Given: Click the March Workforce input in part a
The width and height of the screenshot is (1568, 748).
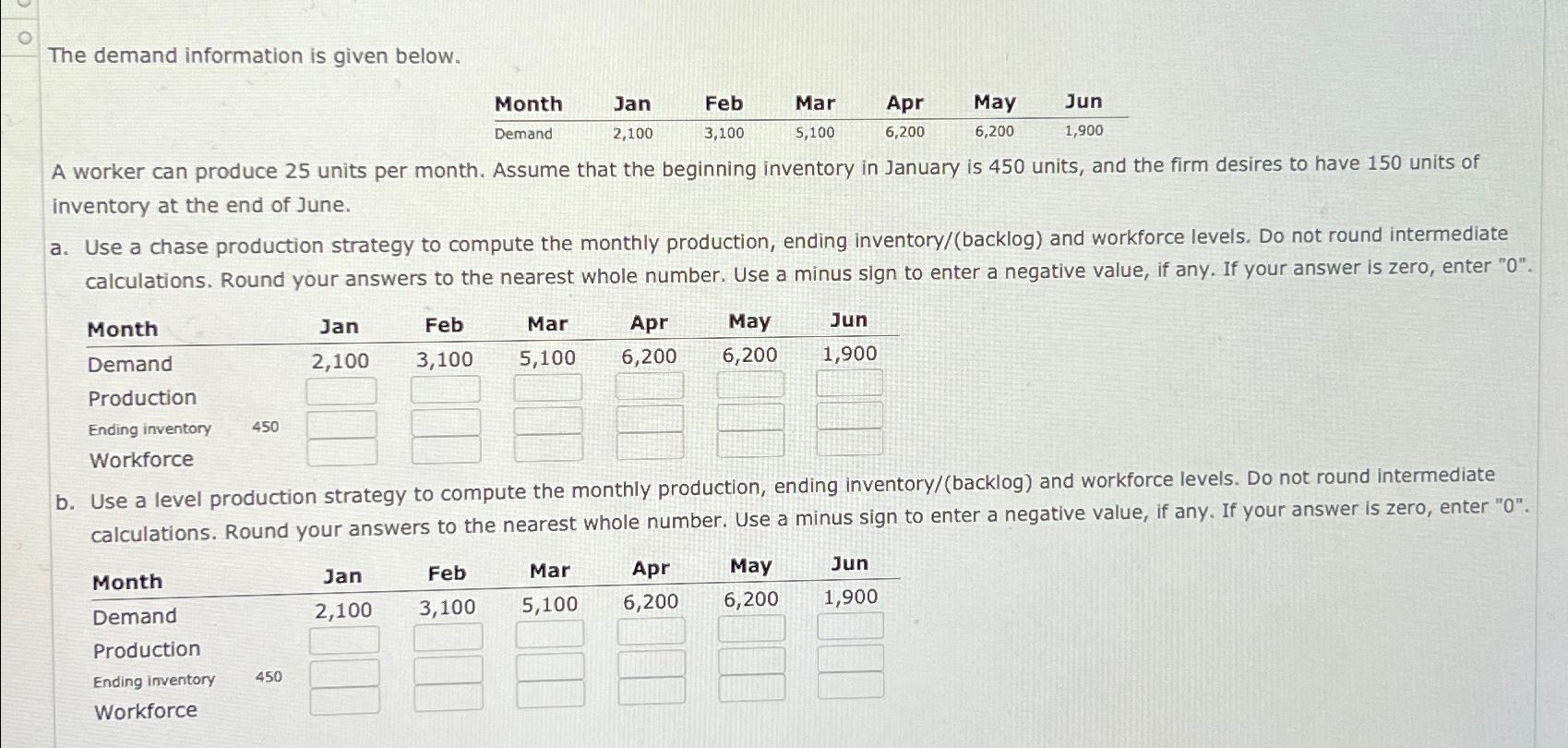Looking at the screenshot, I should pyautogui.click(x=547, y=451).
